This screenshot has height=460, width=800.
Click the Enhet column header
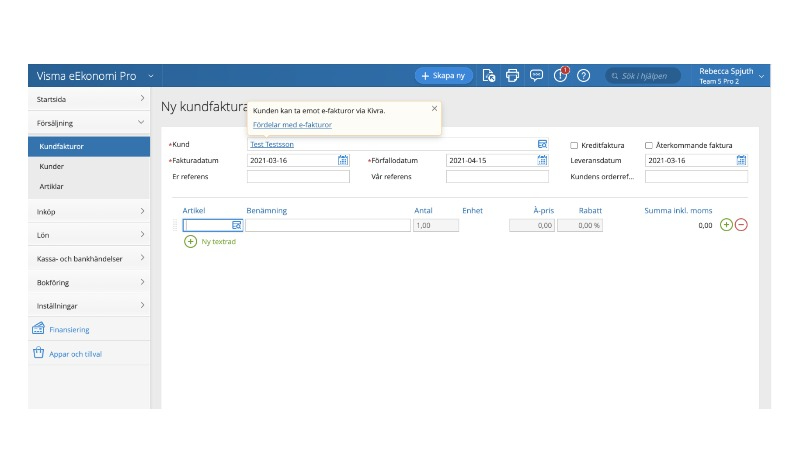coord(472,210)
